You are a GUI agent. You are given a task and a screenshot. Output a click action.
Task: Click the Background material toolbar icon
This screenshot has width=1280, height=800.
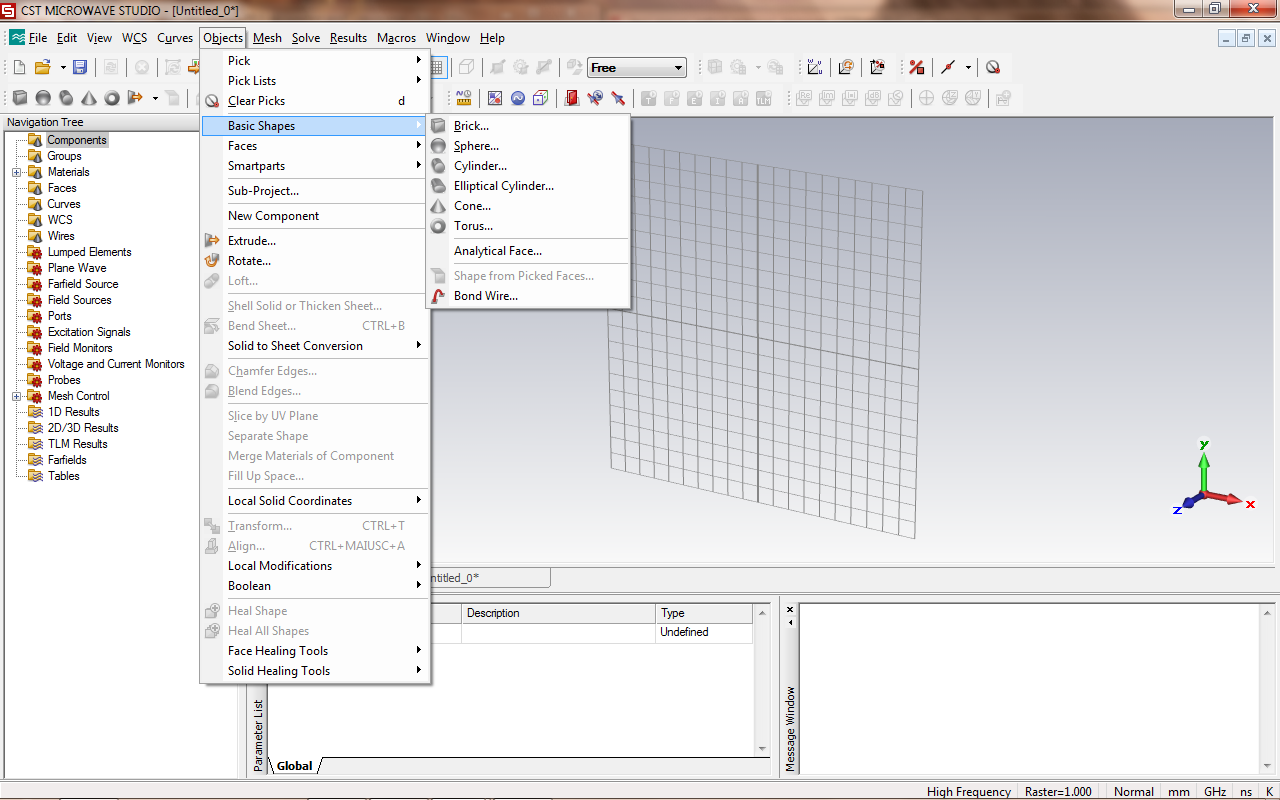495,97
